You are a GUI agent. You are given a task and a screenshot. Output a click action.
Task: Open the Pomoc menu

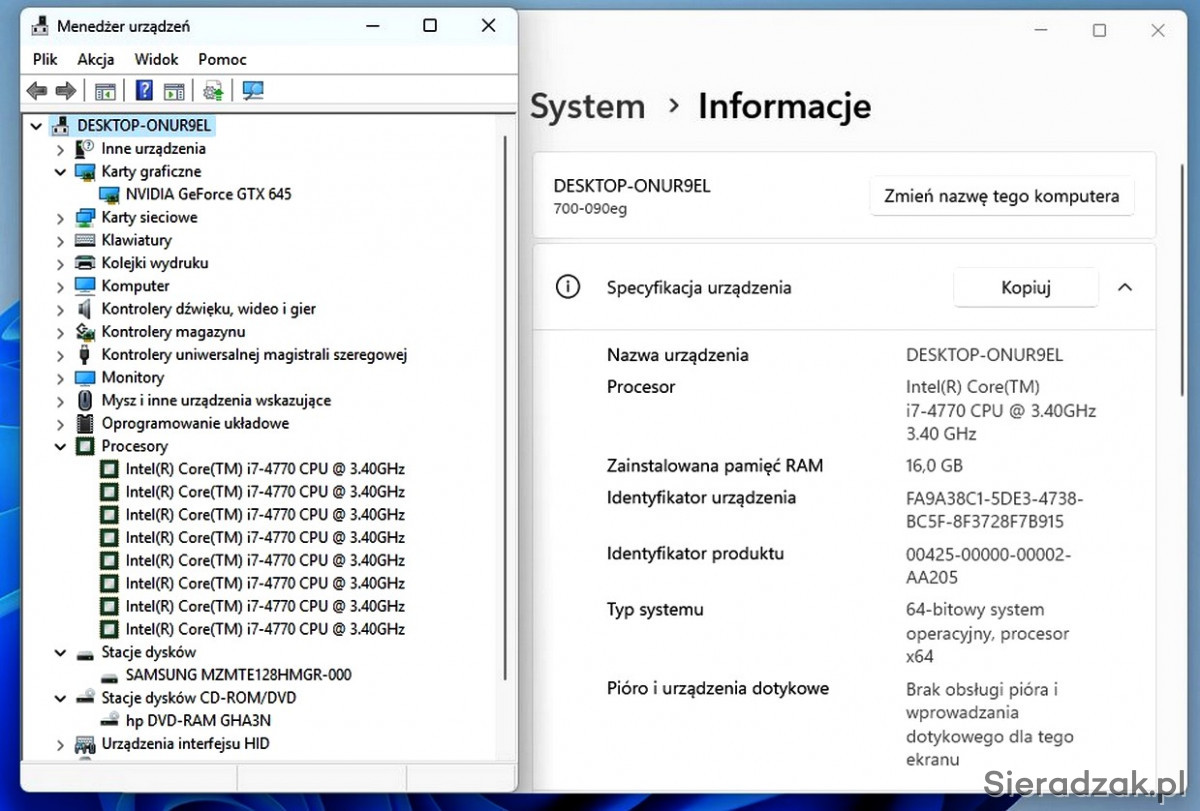222,59
